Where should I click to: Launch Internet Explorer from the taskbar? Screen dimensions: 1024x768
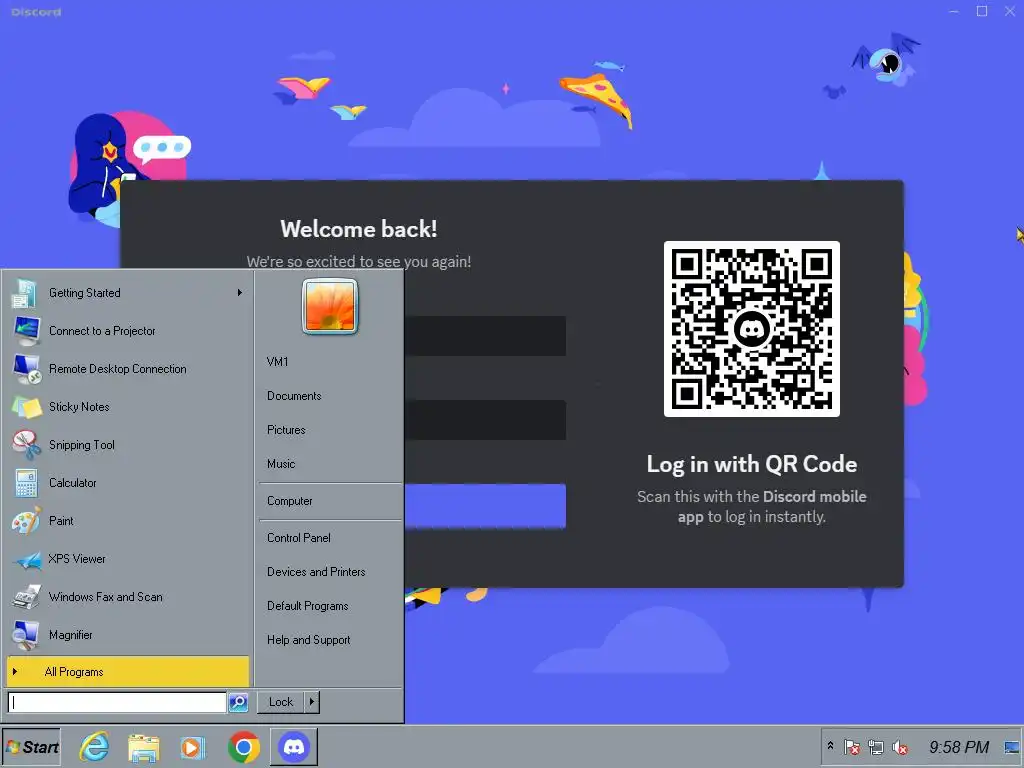[94, 747]
